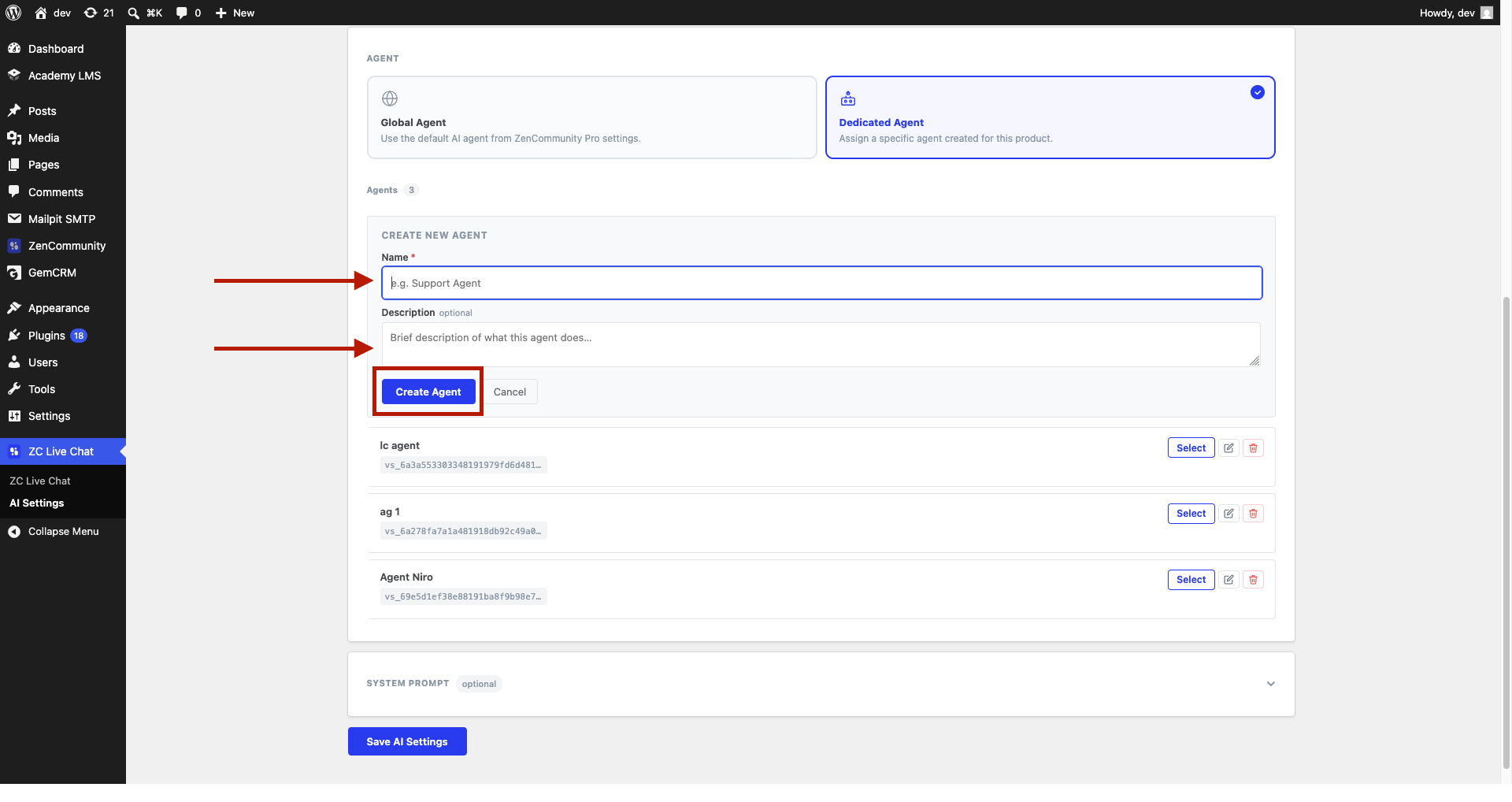Expand the System Prompt section chevron
1512x802 pixels.
[1270, 684]
